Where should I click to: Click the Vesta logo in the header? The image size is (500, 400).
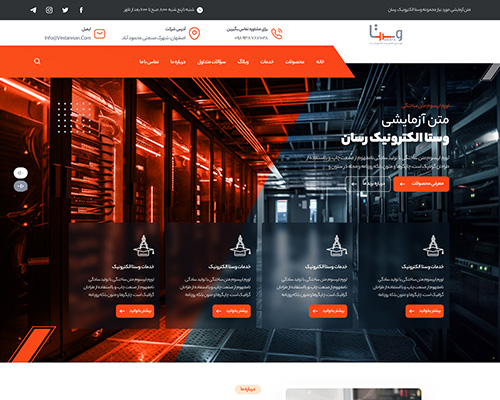(x=386, y=34)
